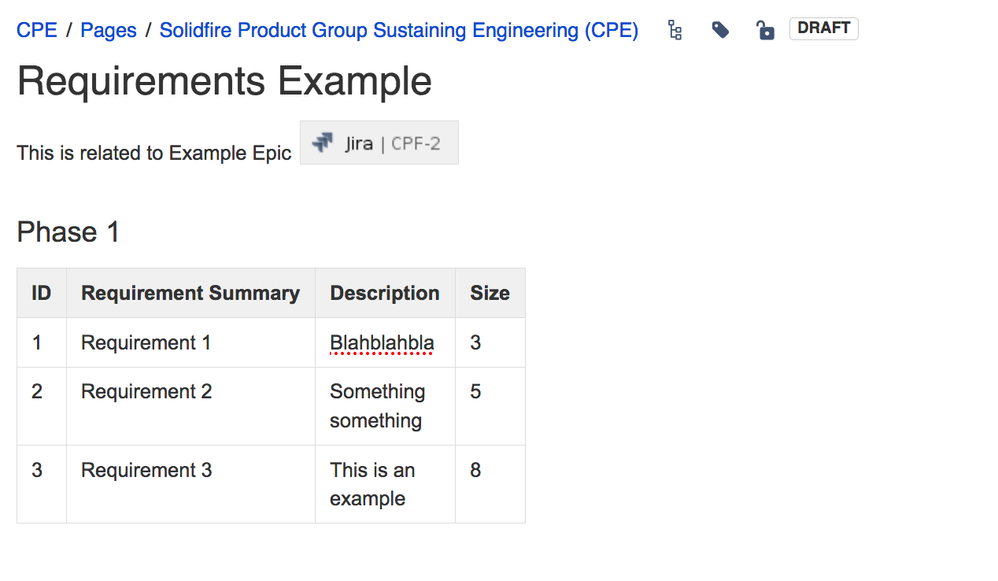Click the size cell containing 8

click(x=476, y=470)
